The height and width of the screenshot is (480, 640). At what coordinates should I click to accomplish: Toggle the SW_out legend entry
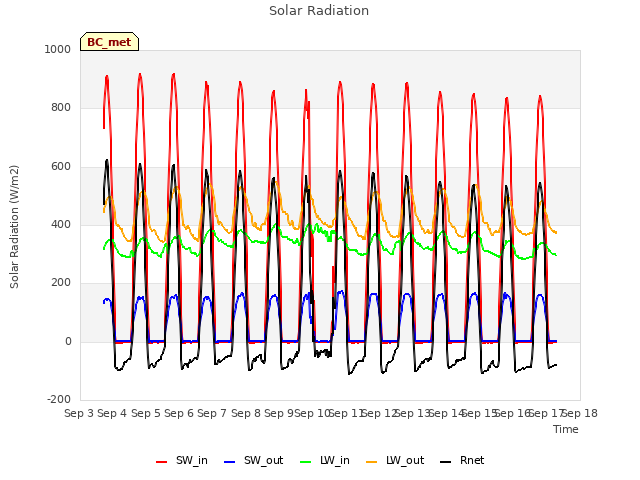pos(253,460)
